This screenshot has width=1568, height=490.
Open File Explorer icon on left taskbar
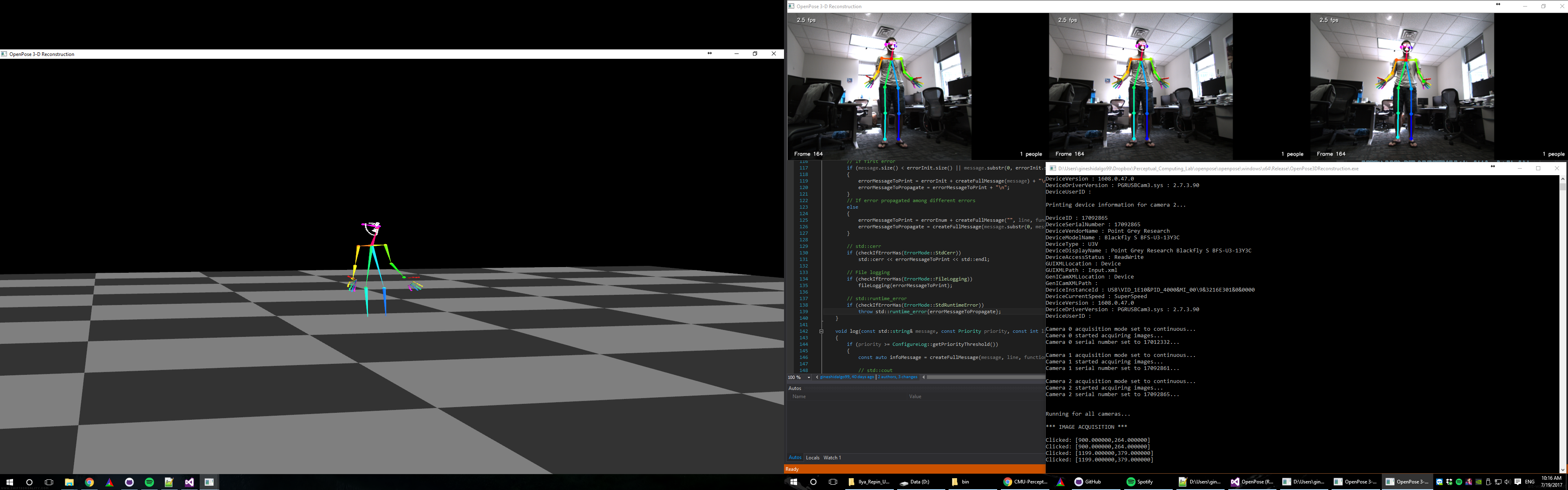(69, 482)
